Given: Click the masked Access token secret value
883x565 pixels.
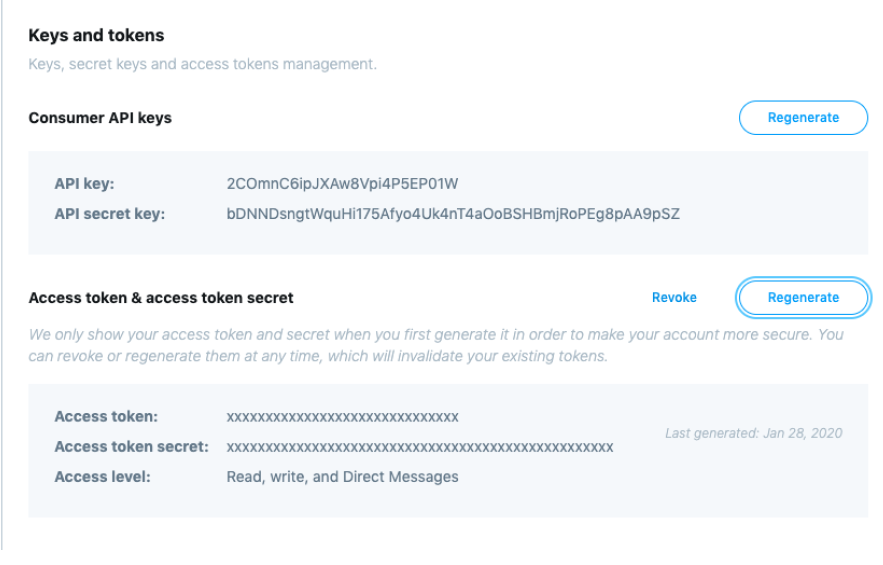Looking at the screenshot, I should [420, 447].
